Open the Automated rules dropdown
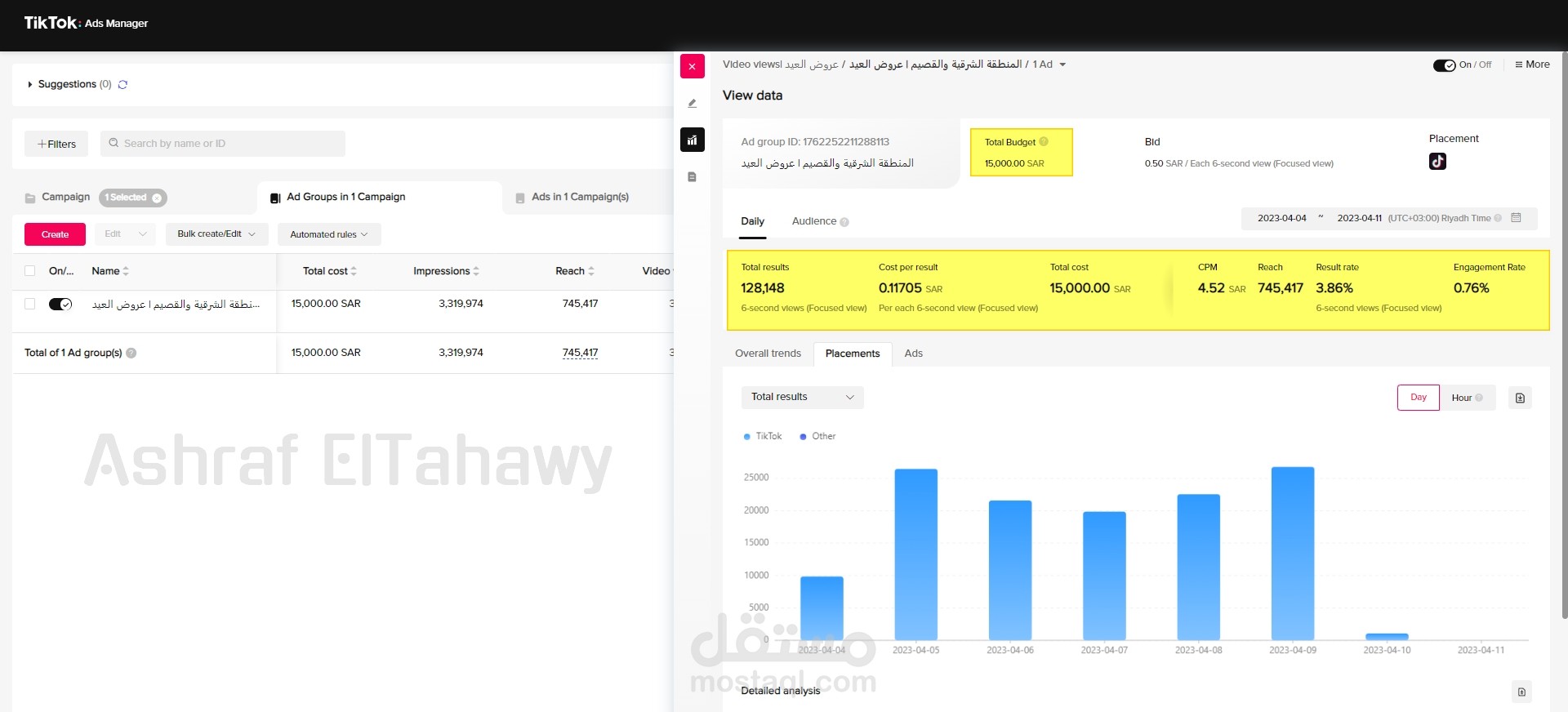The height and width of the screenshot is (712, 1568). (x=329, y=234)
